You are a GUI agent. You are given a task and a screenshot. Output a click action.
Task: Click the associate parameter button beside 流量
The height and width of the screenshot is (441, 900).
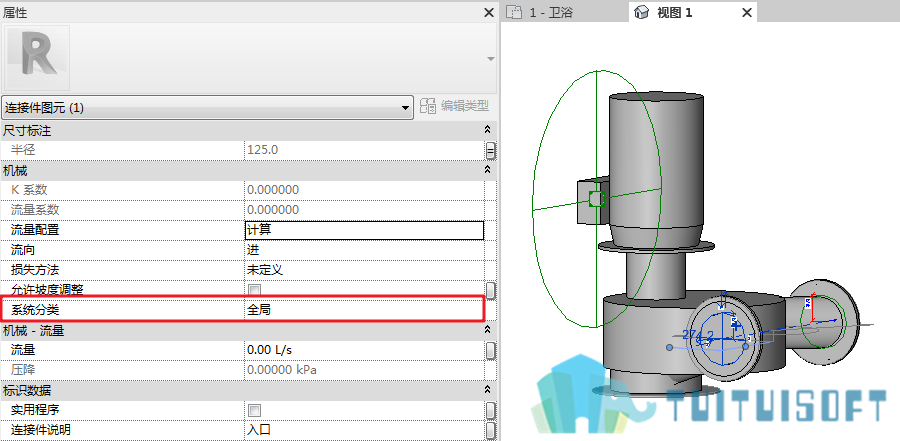(491, 350)
